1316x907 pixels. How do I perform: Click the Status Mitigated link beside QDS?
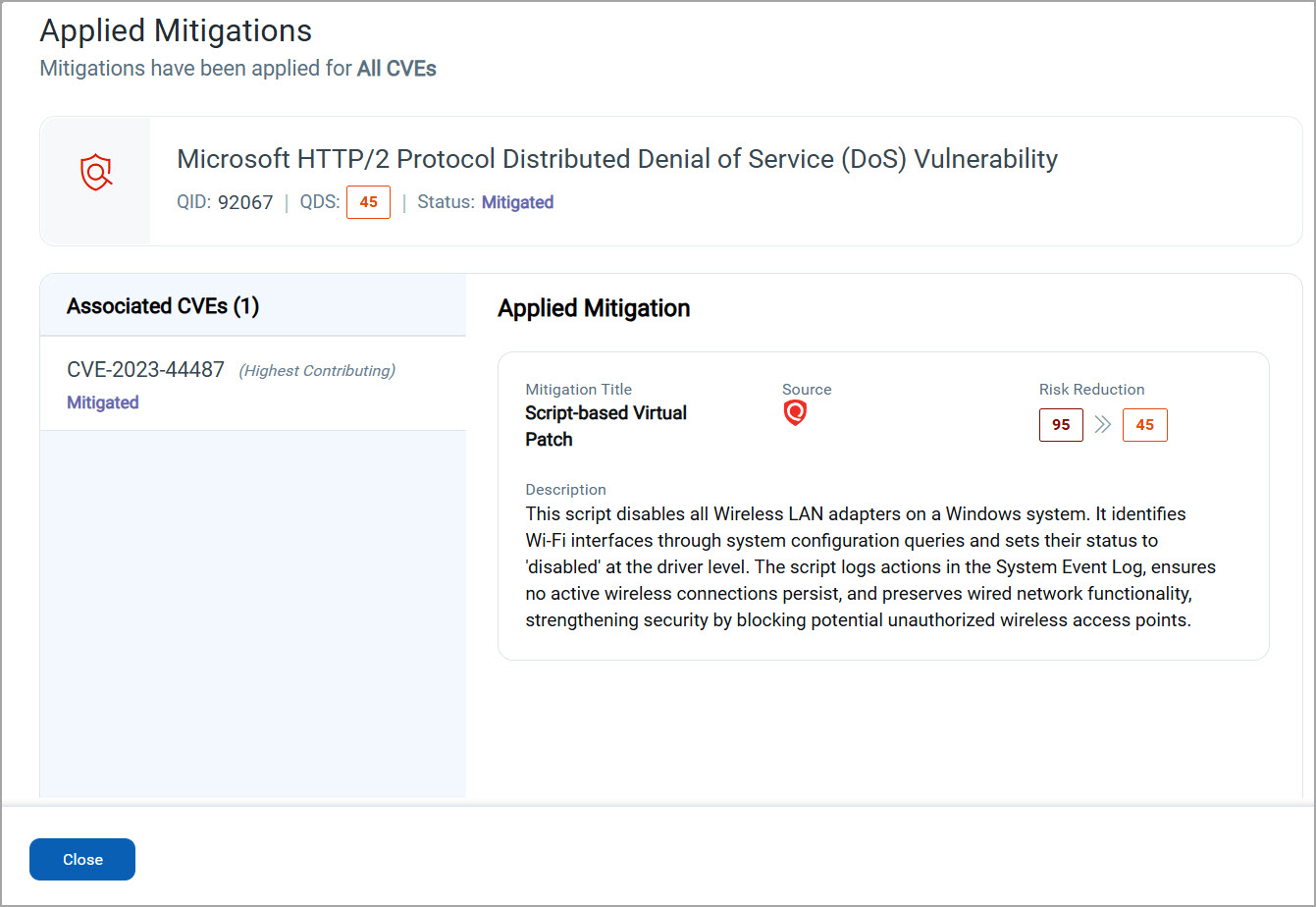coord(517,202)
